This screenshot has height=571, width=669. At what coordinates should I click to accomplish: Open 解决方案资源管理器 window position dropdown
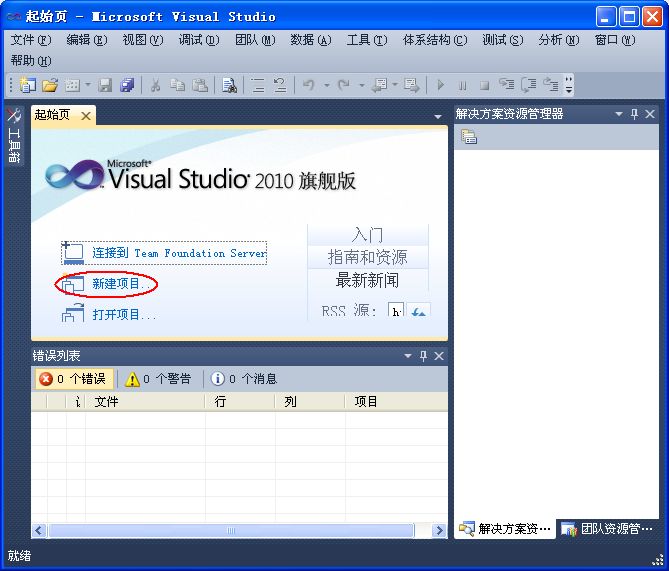point(619,114)
